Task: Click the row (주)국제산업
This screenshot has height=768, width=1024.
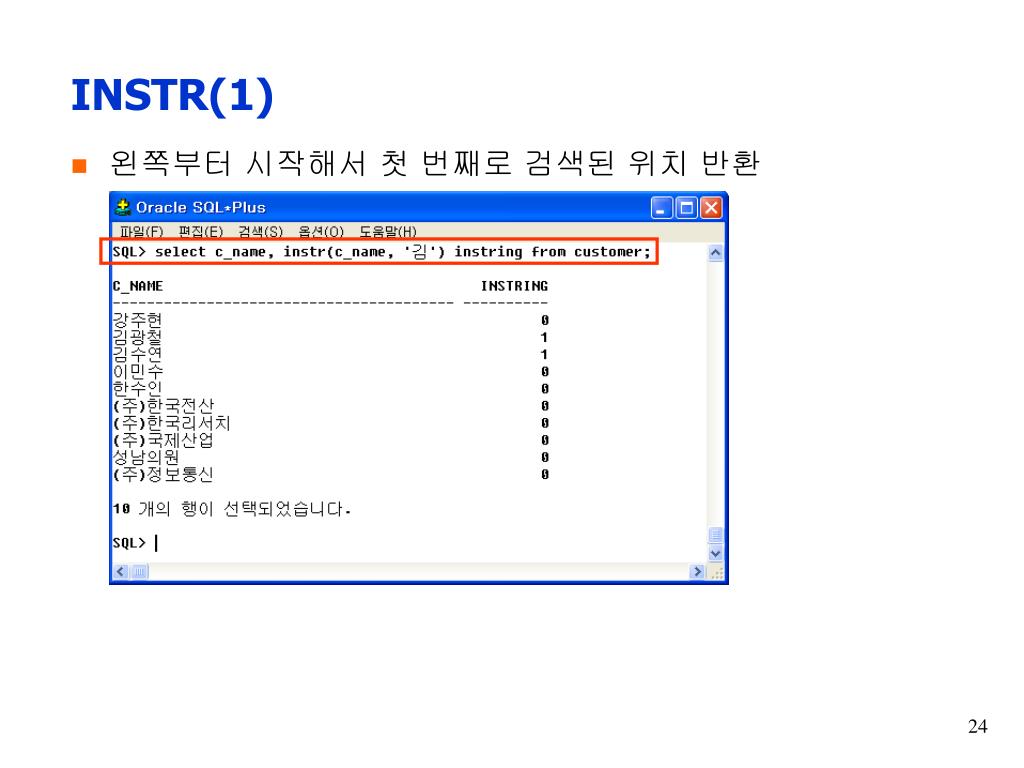Action: (x=330, y=440)
